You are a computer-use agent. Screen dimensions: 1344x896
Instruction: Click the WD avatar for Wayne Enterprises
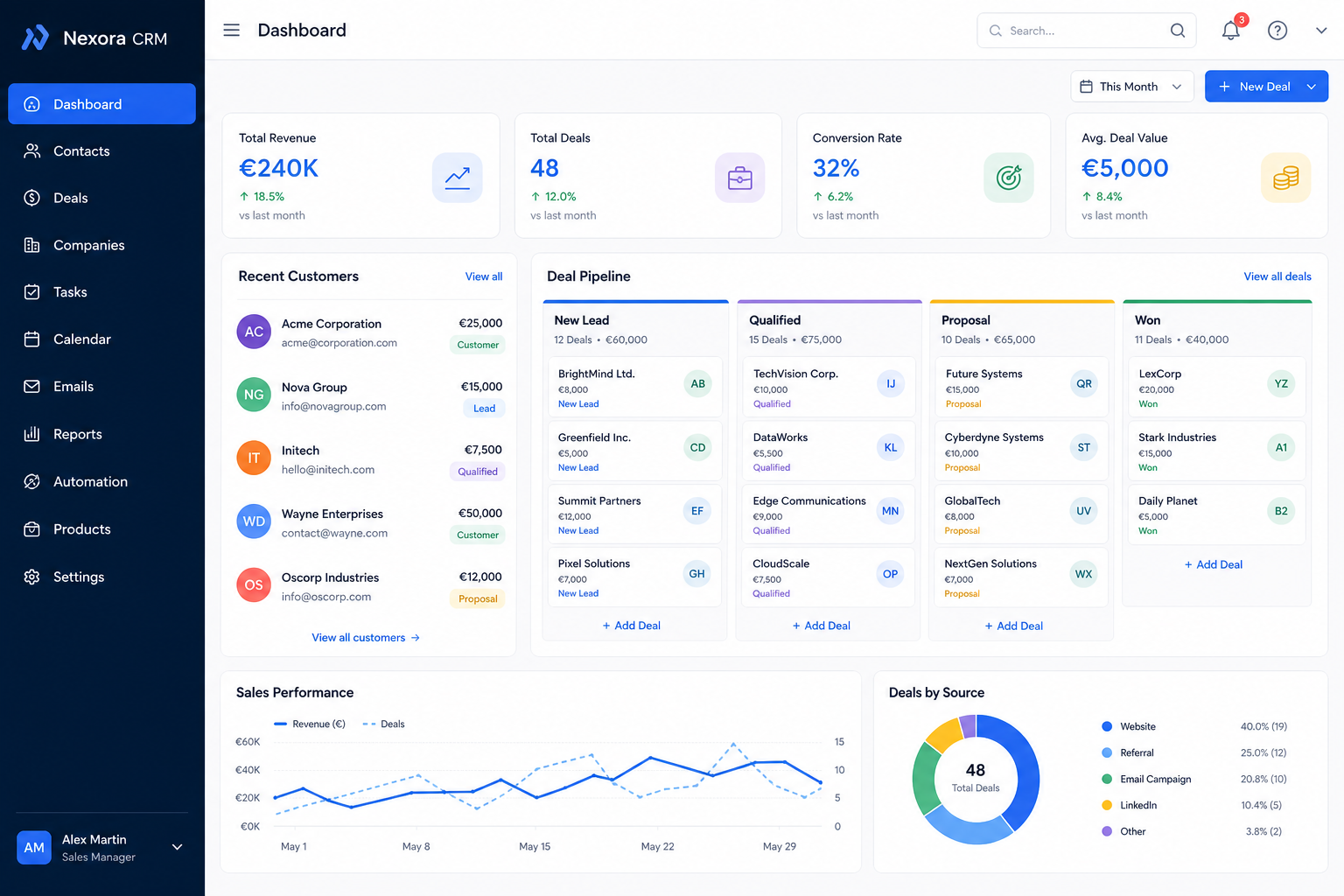pos(254,521)
